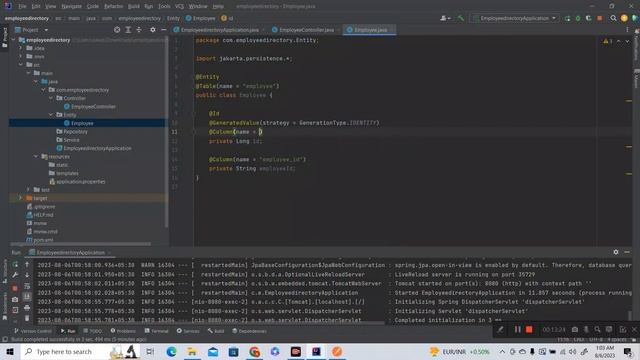This screenshot has height=360, width=640.
Task: Click the Debug bug icon in top toolbar
Action: 578,18
